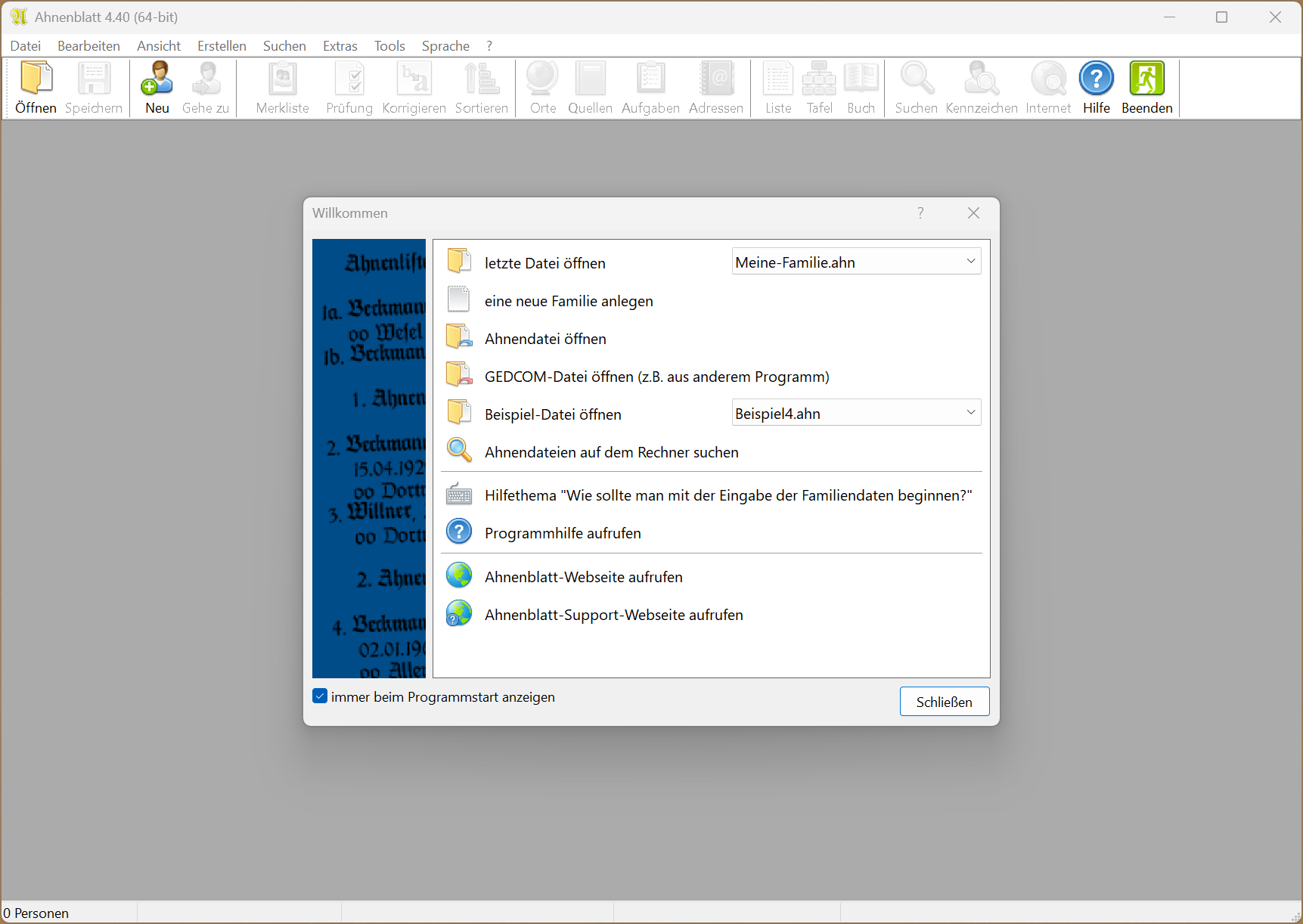The width and height of the screenshot is (1303, 924).
Task: Open the Datei menu
Action: [25, 46]
